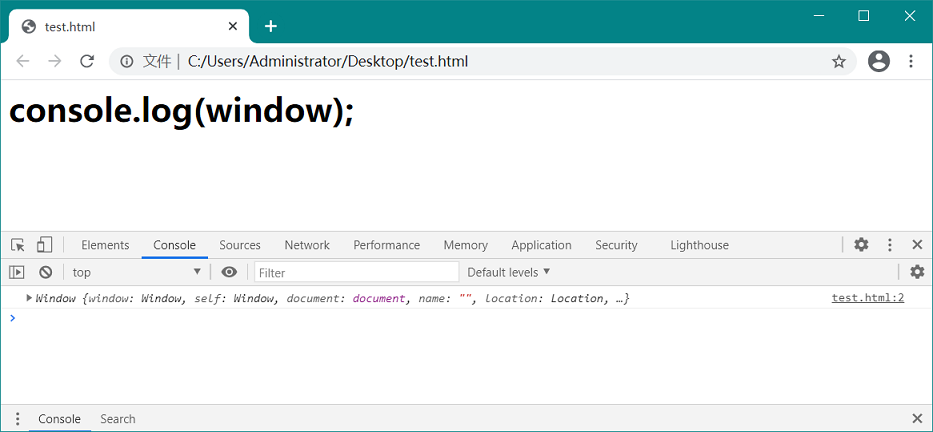Image resolution: width=933 pixels, height=432 pixels.
Task: Open the Network tab
Action: (307, 245)
